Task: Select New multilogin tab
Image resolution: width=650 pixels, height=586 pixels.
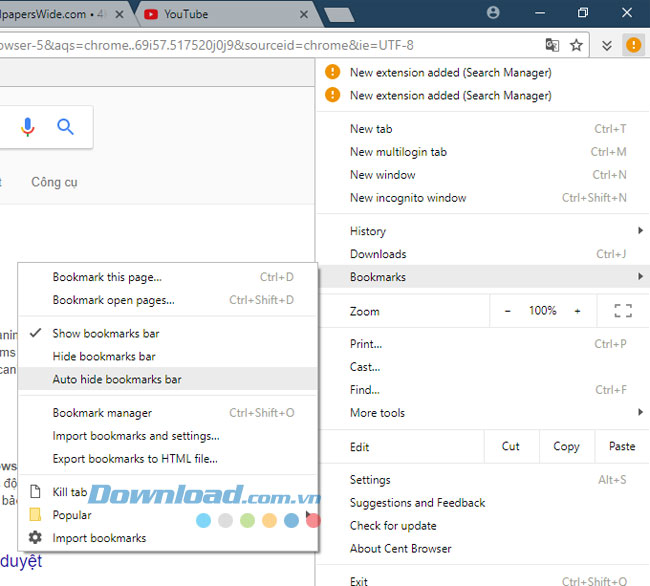Action: (x=483, y=152)
